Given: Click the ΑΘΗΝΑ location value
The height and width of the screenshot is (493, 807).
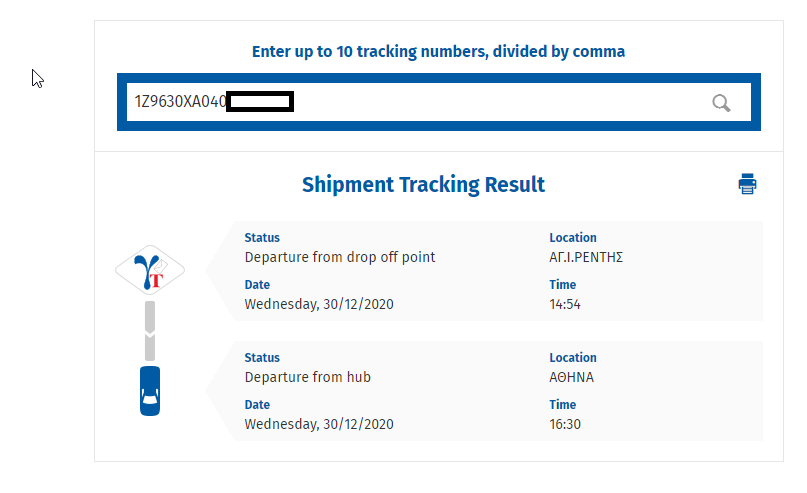Looking at the screenshot, I should tap(571, 377).
